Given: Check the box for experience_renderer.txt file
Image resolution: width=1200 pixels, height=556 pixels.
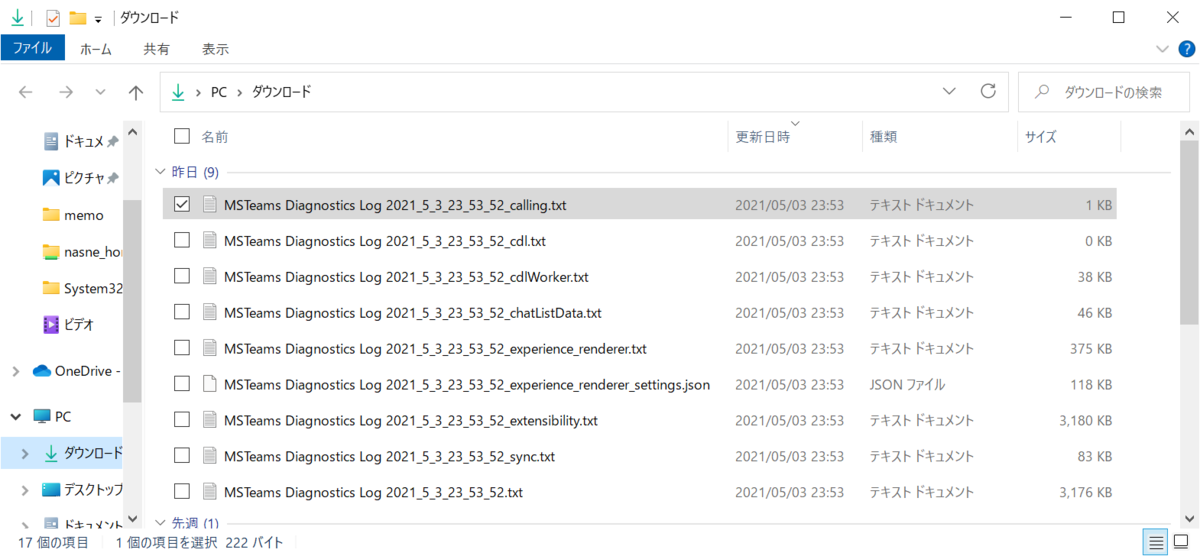Looking at the screenshot, I should tap(181, 348).
